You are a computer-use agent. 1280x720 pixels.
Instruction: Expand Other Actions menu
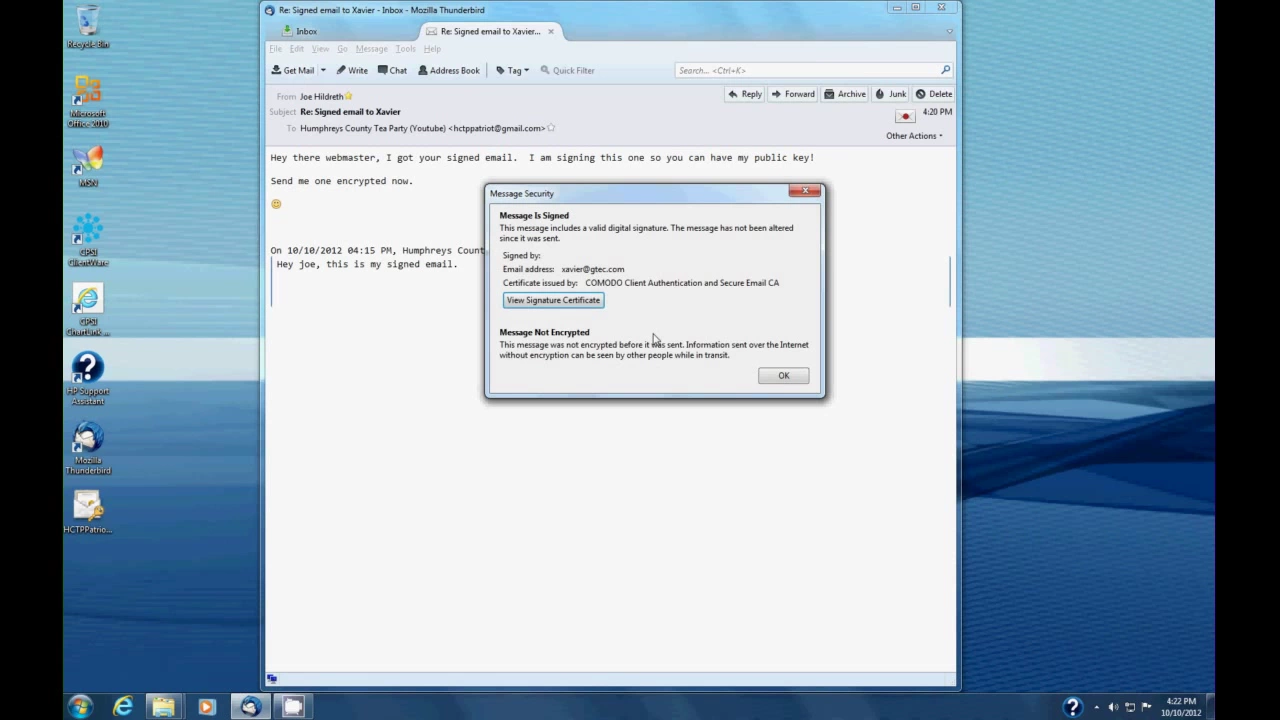pyautogui.click(x=914, y=136)
